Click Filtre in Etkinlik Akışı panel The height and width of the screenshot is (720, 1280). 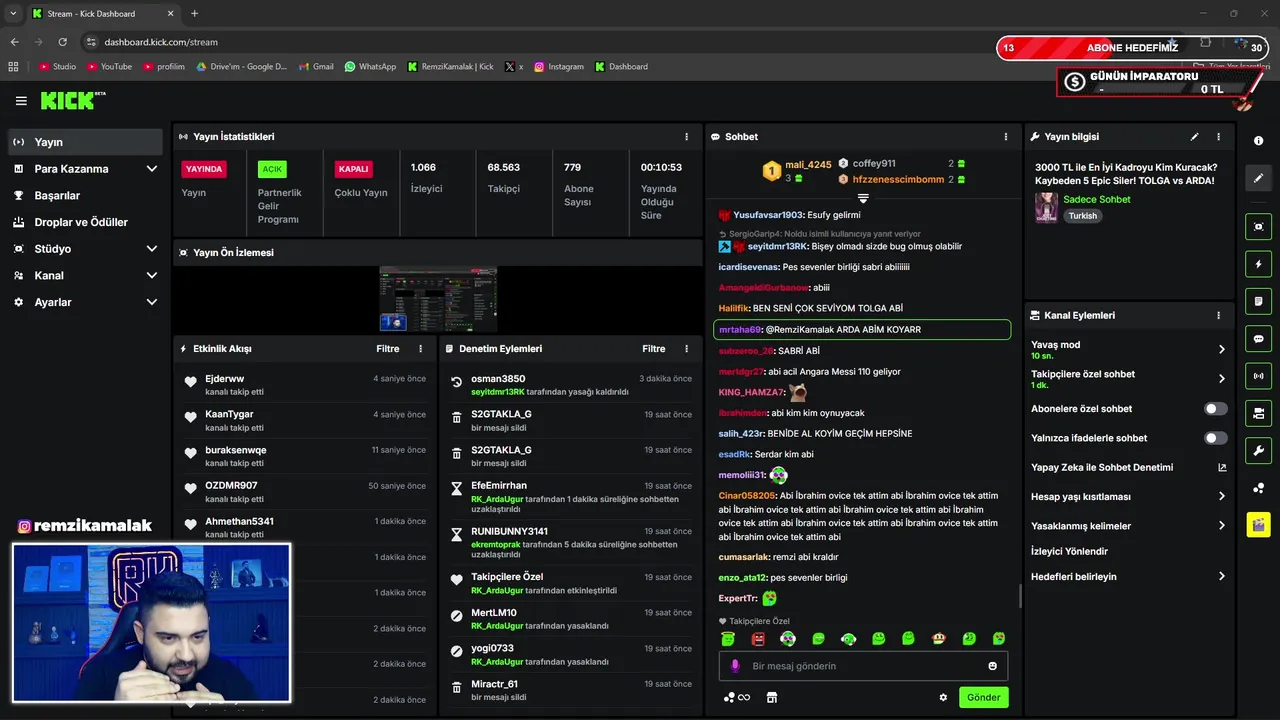tap(387, 349)
